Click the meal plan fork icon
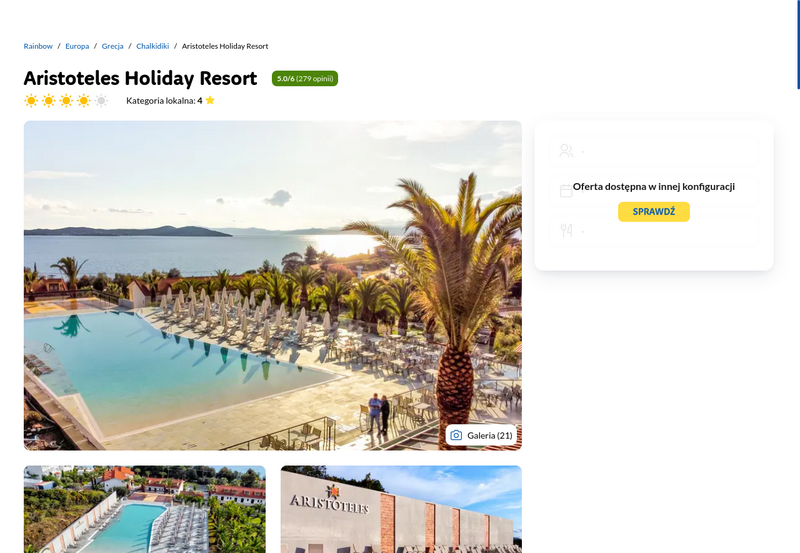This screenshot has width=800, height=553. [x=566, y=231]
